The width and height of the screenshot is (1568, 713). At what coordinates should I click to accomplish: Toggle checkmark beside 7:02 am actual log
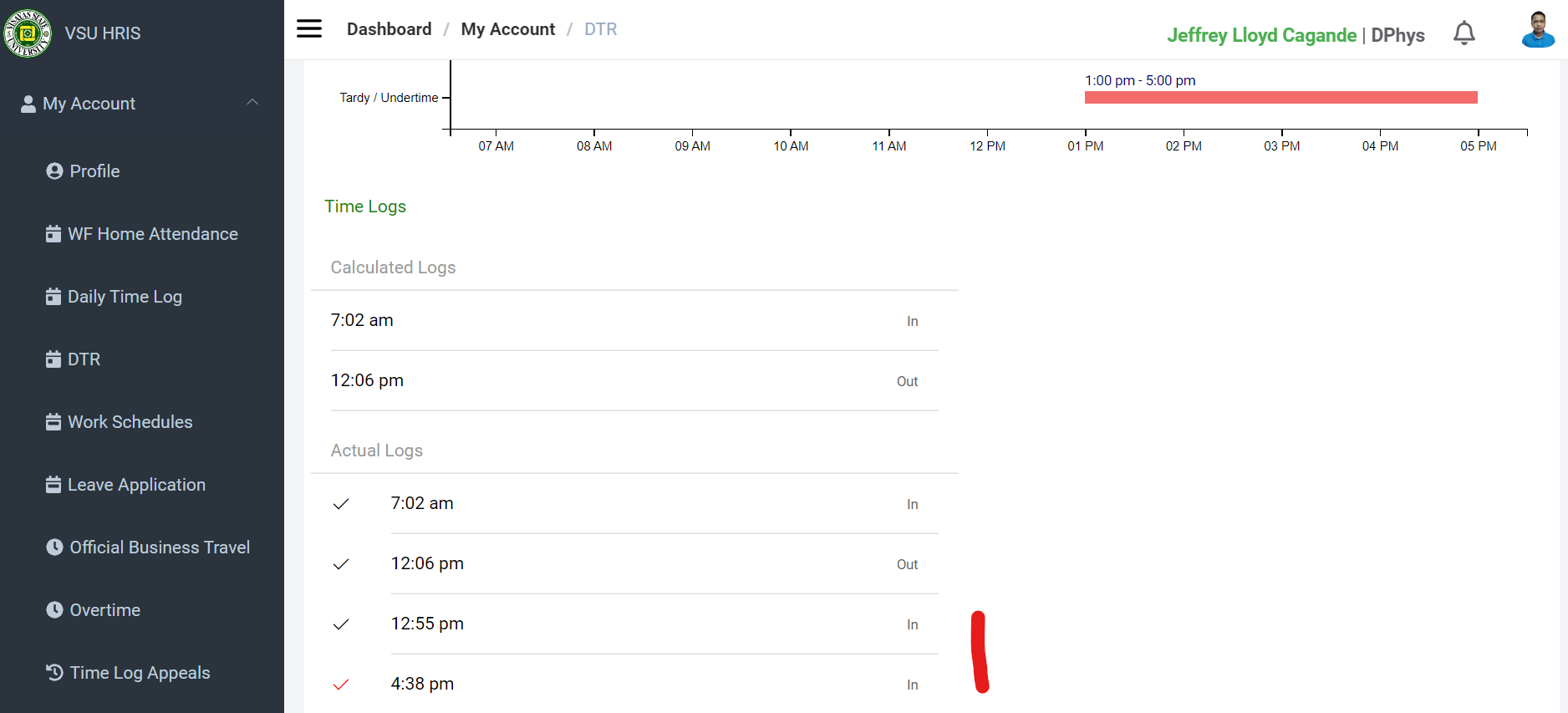341,504
